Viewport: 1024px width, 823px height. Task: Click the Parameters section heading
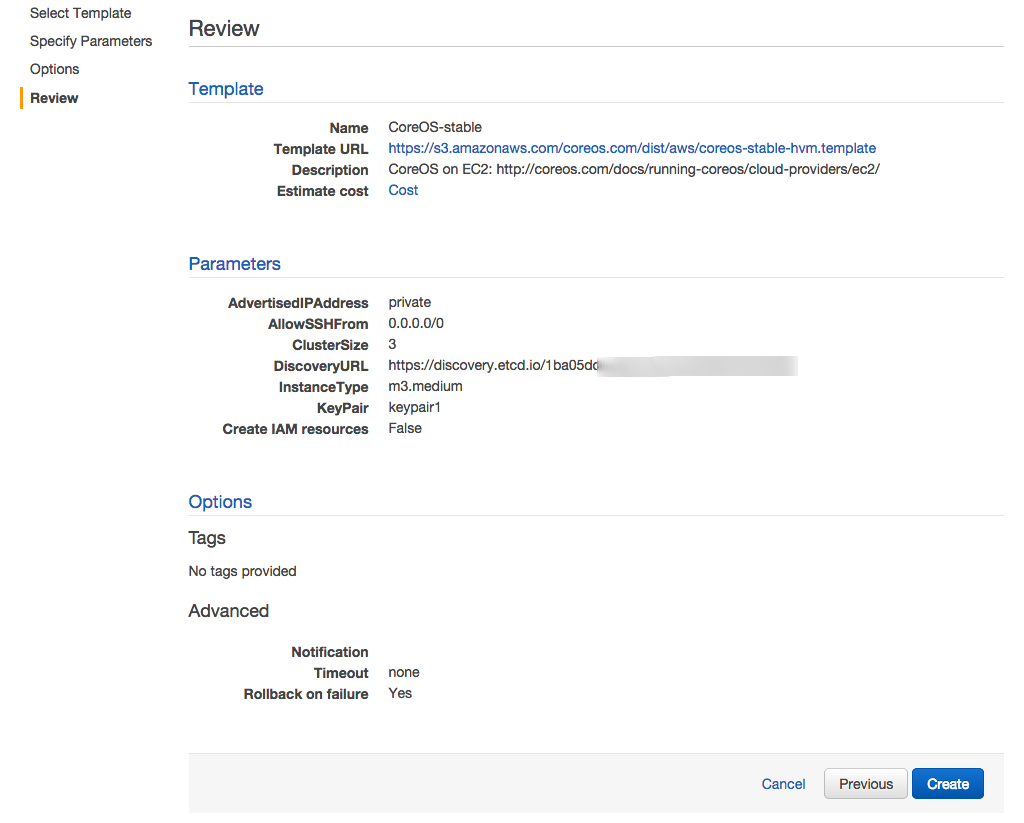[x=234, y=264]
